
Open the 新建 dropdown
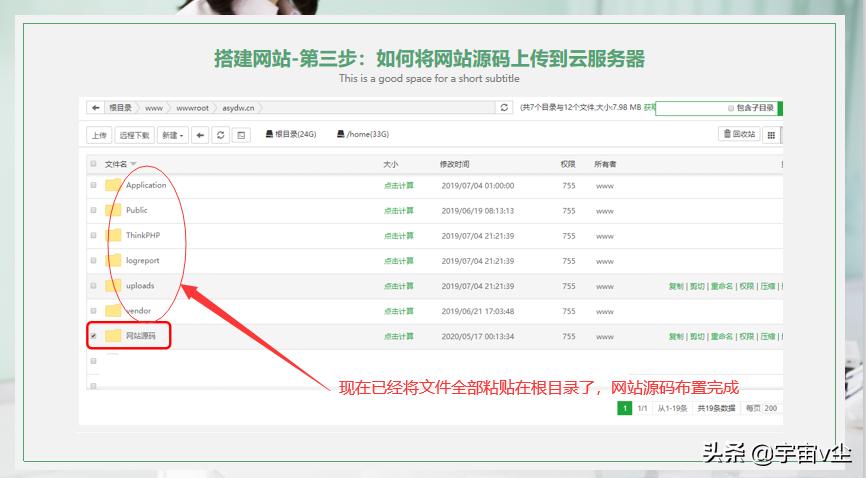pos(173,135)
